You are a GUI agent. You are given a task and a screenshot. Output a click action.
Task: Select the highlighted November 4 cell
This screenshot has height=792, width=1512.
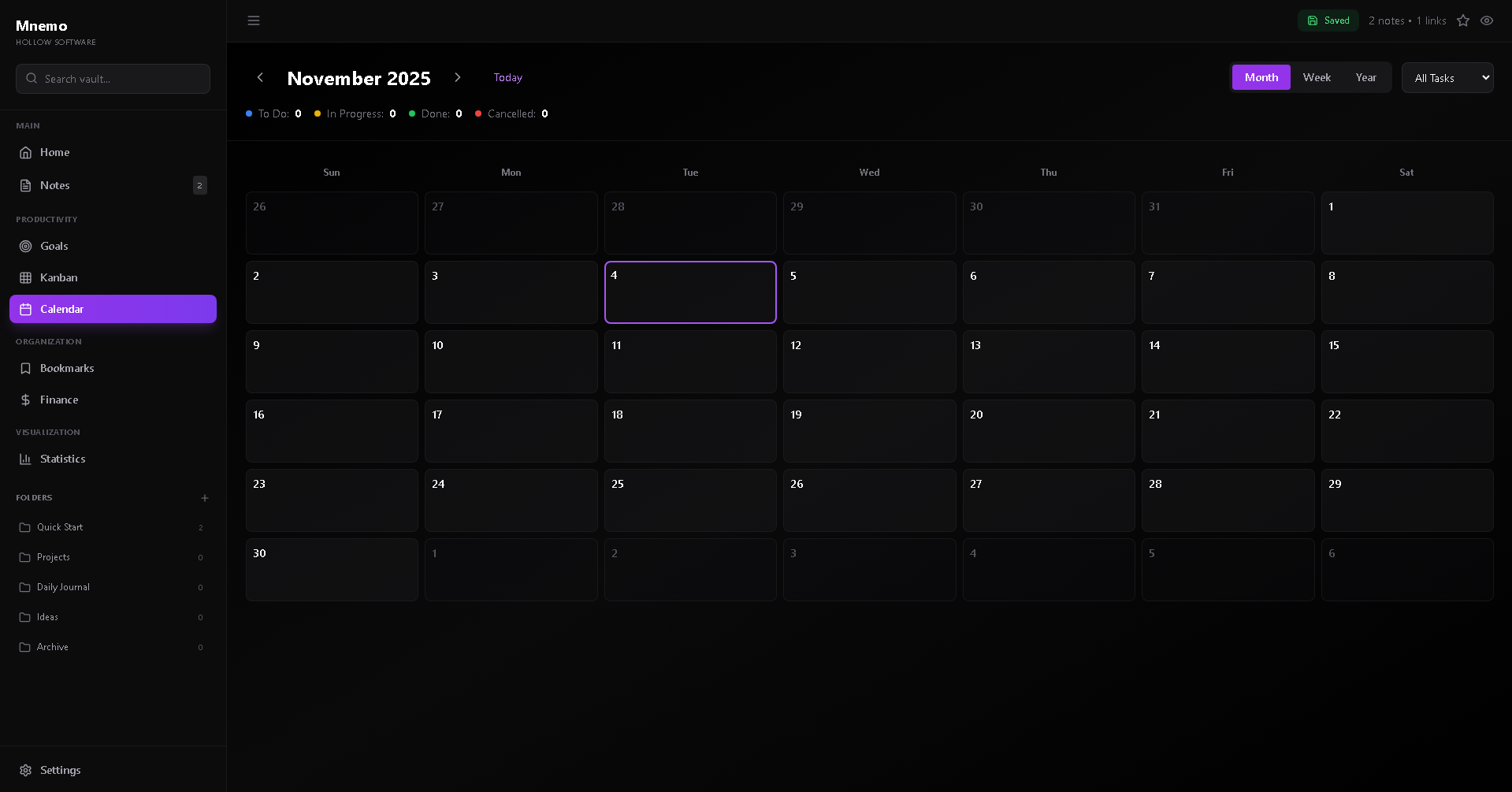[x=690, y=292]
